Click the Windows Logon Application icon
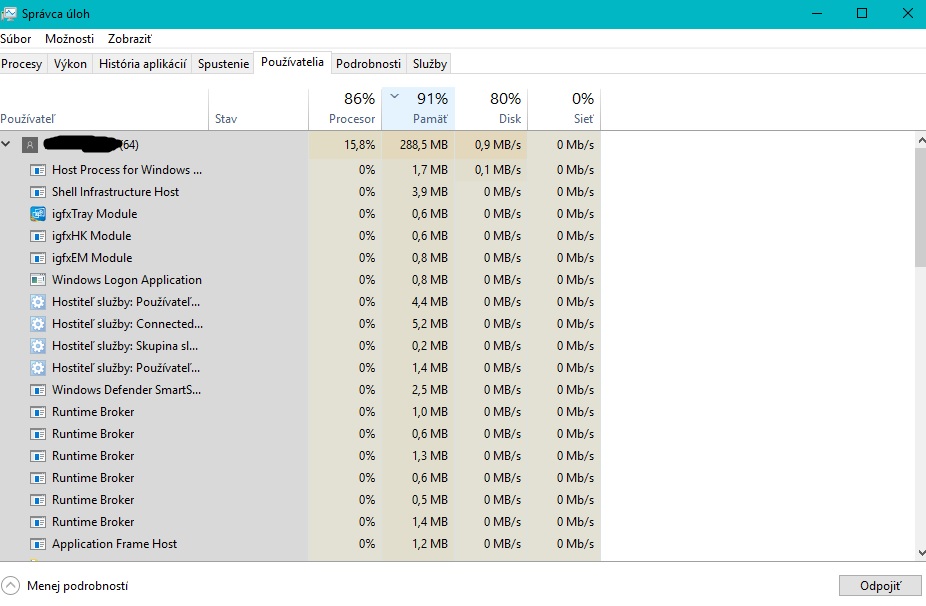Viewport: 926px width, 606px height. [38, 280]
